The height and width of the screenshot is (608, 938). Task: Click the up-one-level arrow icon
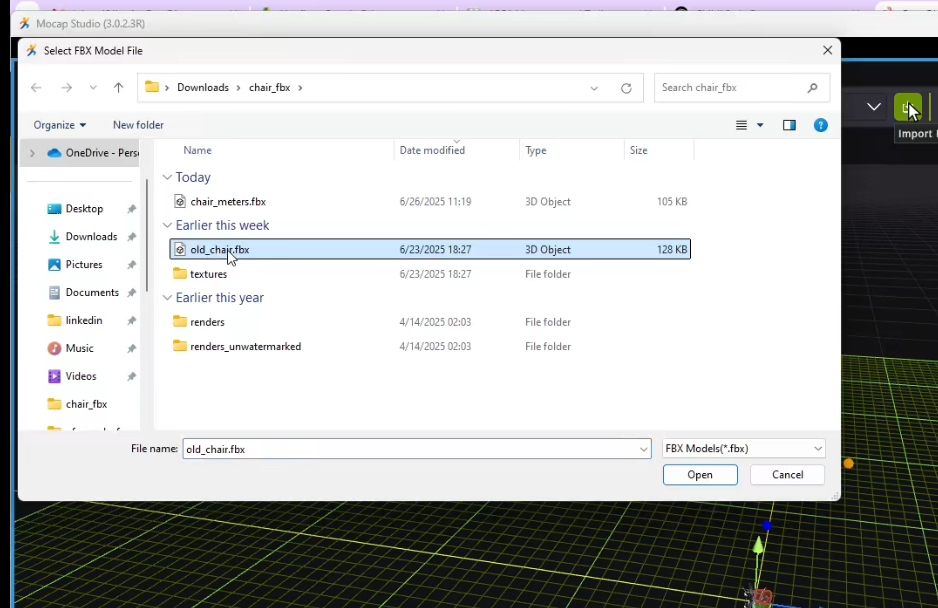click(118, 87)
